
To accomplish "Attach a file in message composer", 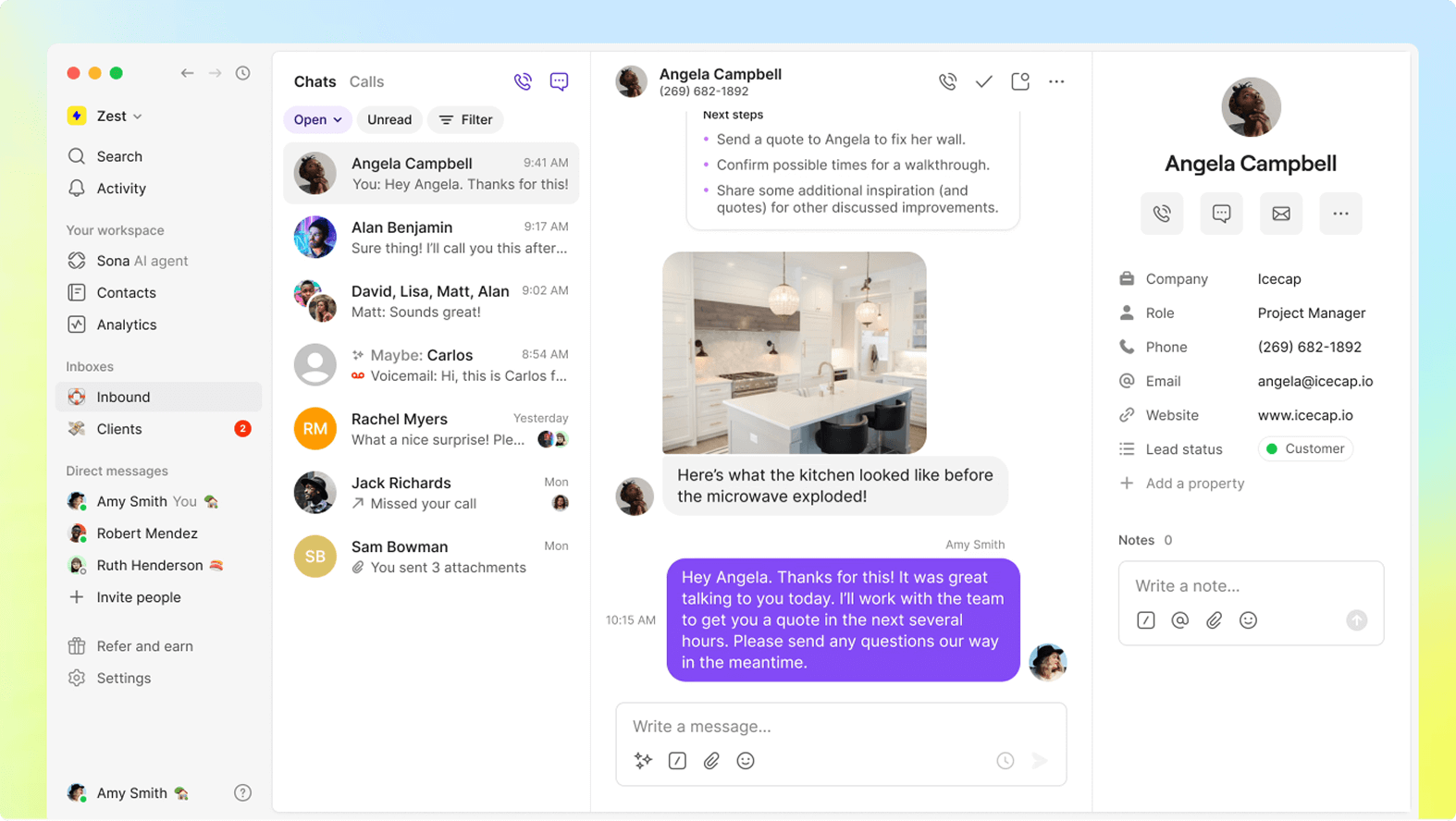I will (711, 761).
